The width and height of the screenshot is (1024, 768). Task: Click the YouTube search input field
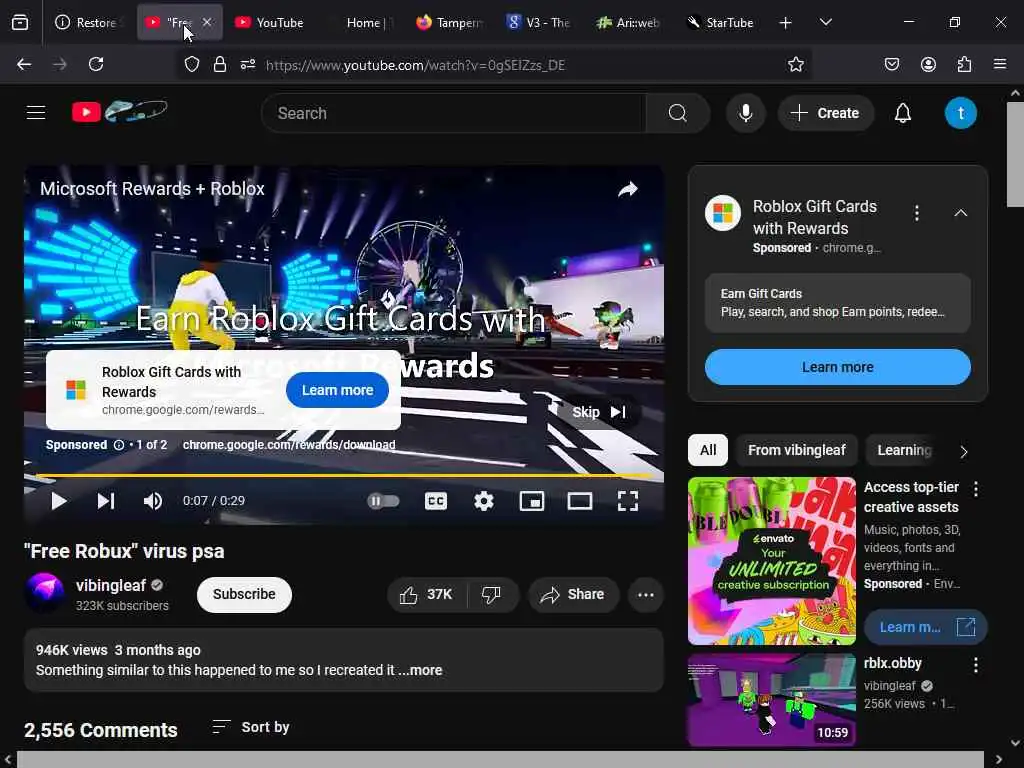pos(454,113)
